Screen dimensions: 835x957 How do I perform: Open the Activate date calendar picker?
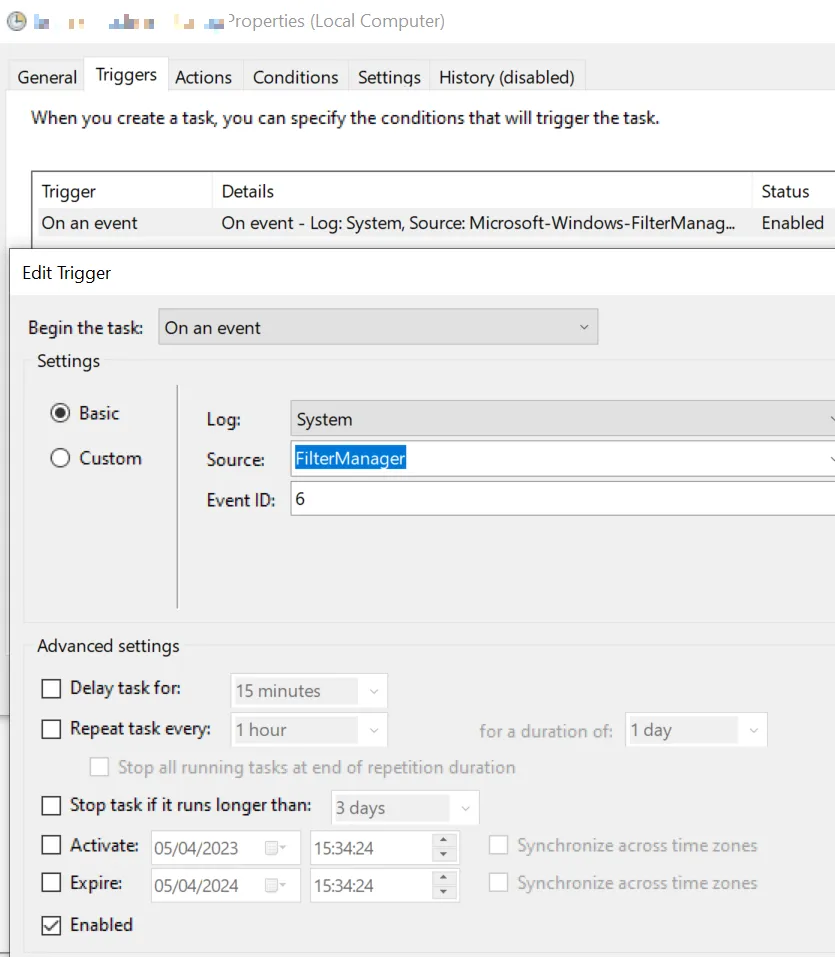click(x=274, y=848)
